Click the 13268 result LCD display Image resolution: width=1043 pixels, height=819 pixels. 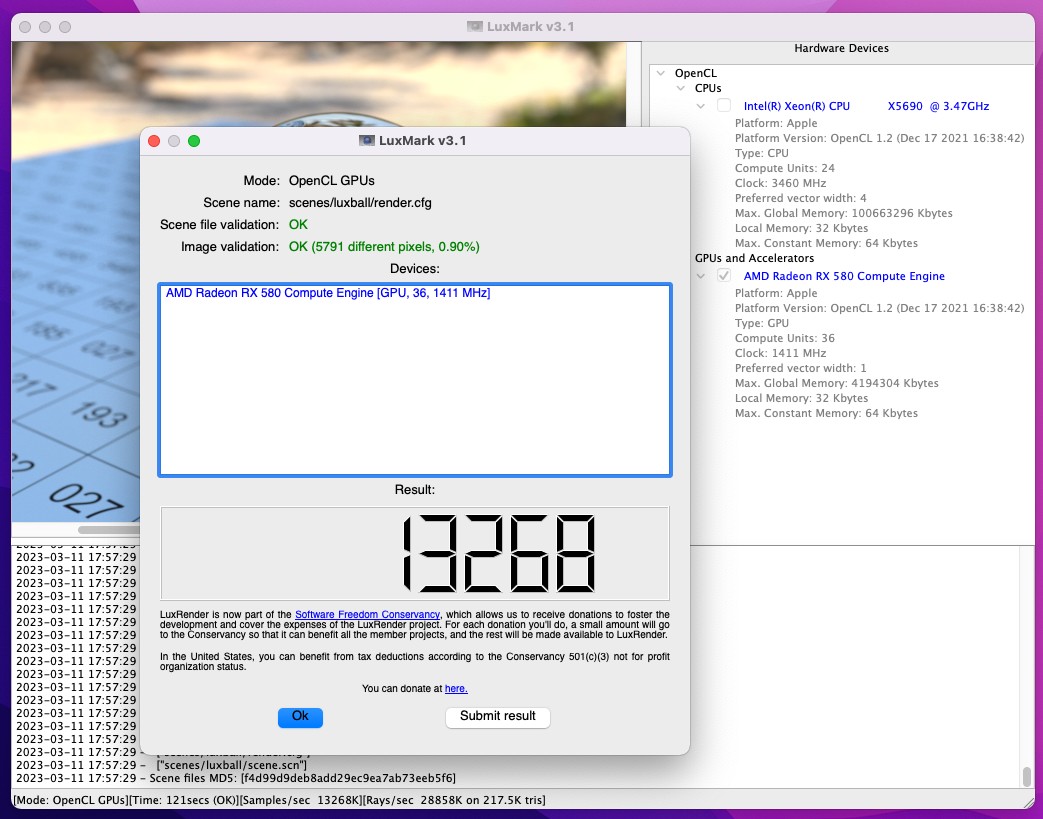tap(415, 554)
